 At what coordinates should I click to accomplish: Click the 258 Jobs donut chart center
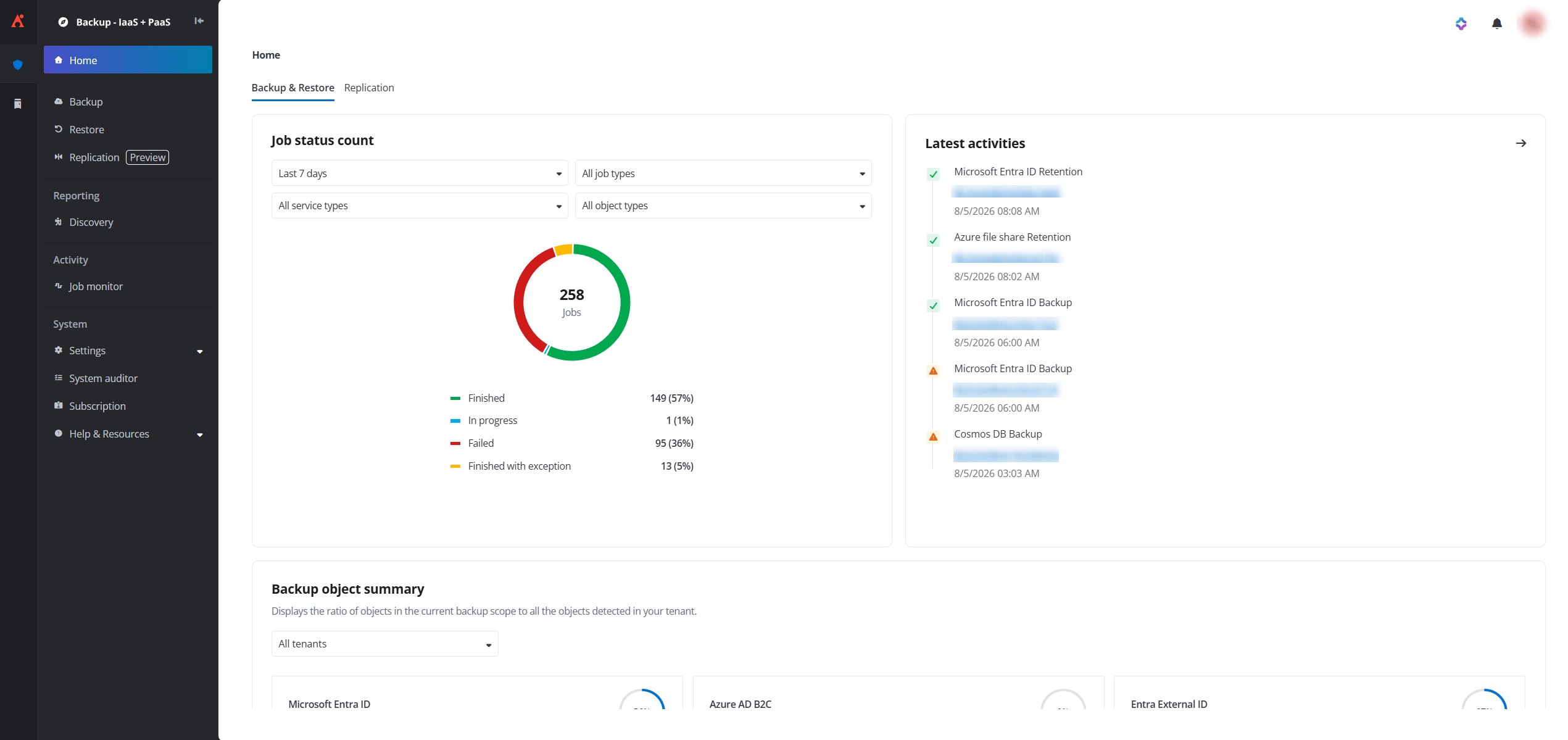pos(571,302)
